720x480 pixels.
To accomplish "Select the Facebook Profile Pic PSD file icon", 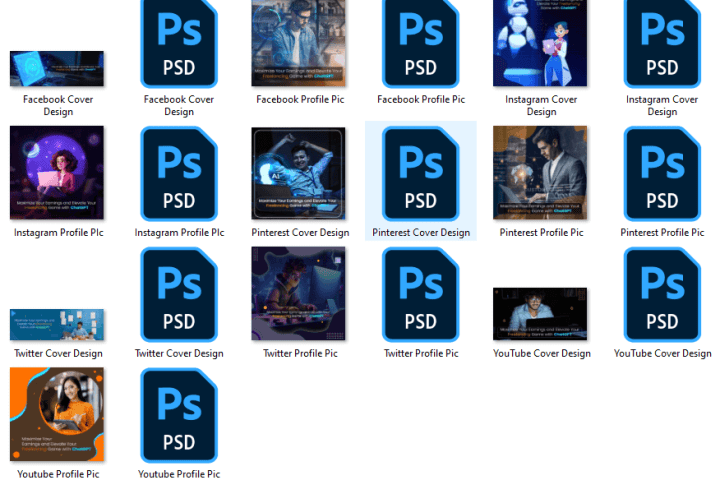I will 421,44.
